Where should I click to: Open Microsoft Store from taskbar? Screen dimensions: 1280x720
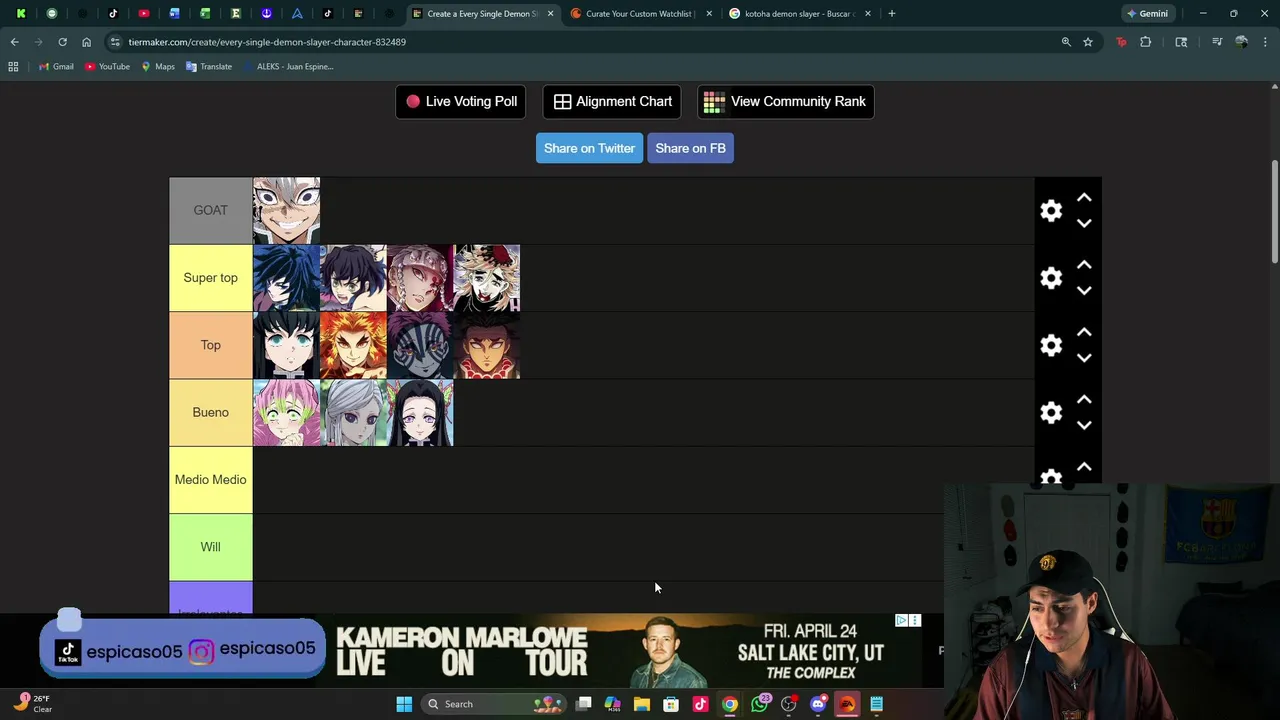point(671,704)
